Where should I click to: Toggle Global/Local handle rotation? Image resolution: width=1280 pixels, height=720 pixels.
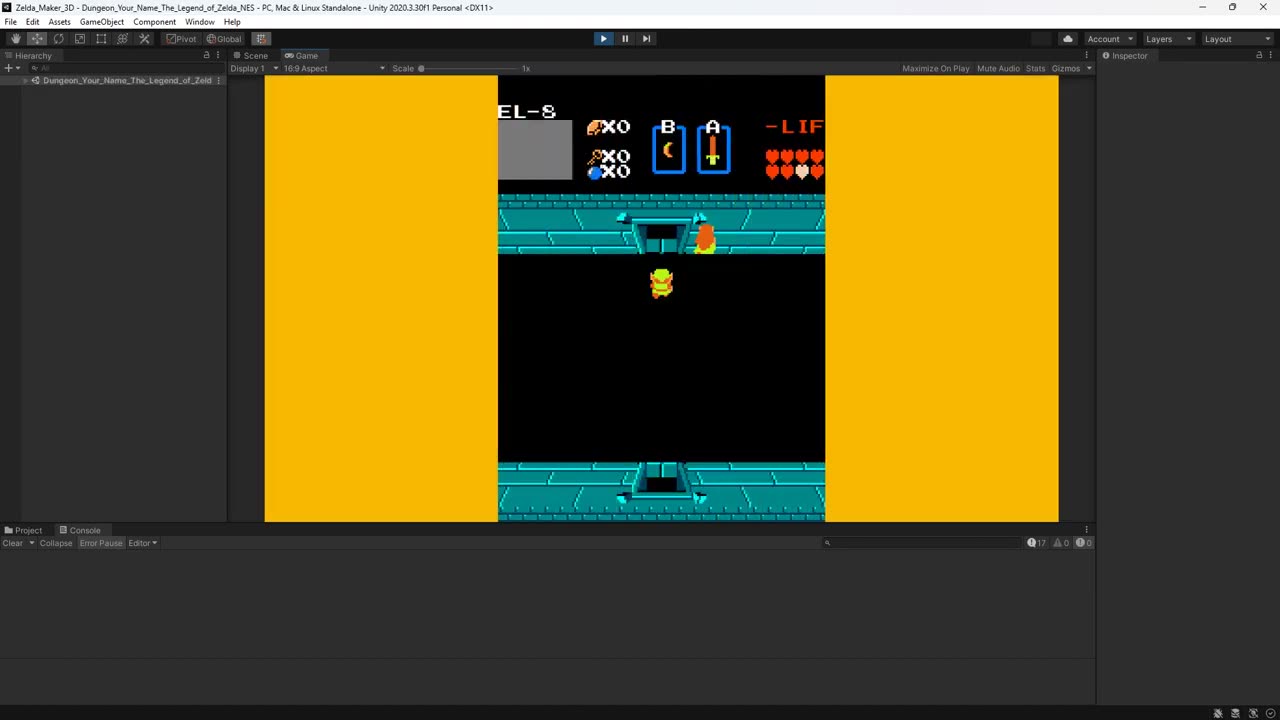click(224, 39)
